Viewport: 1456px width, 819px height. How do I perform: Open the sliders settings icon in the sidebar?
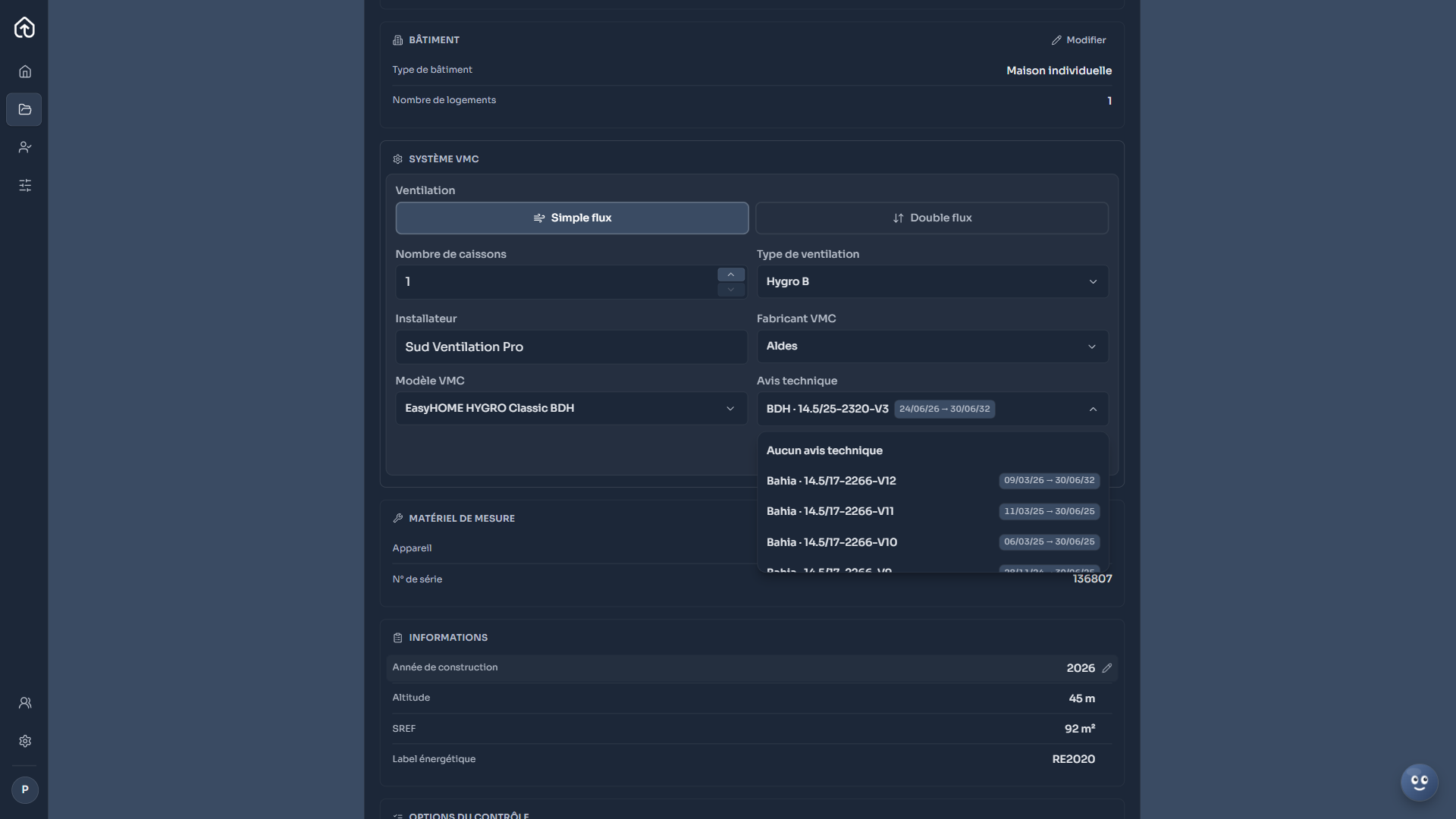tap(25, 185)
